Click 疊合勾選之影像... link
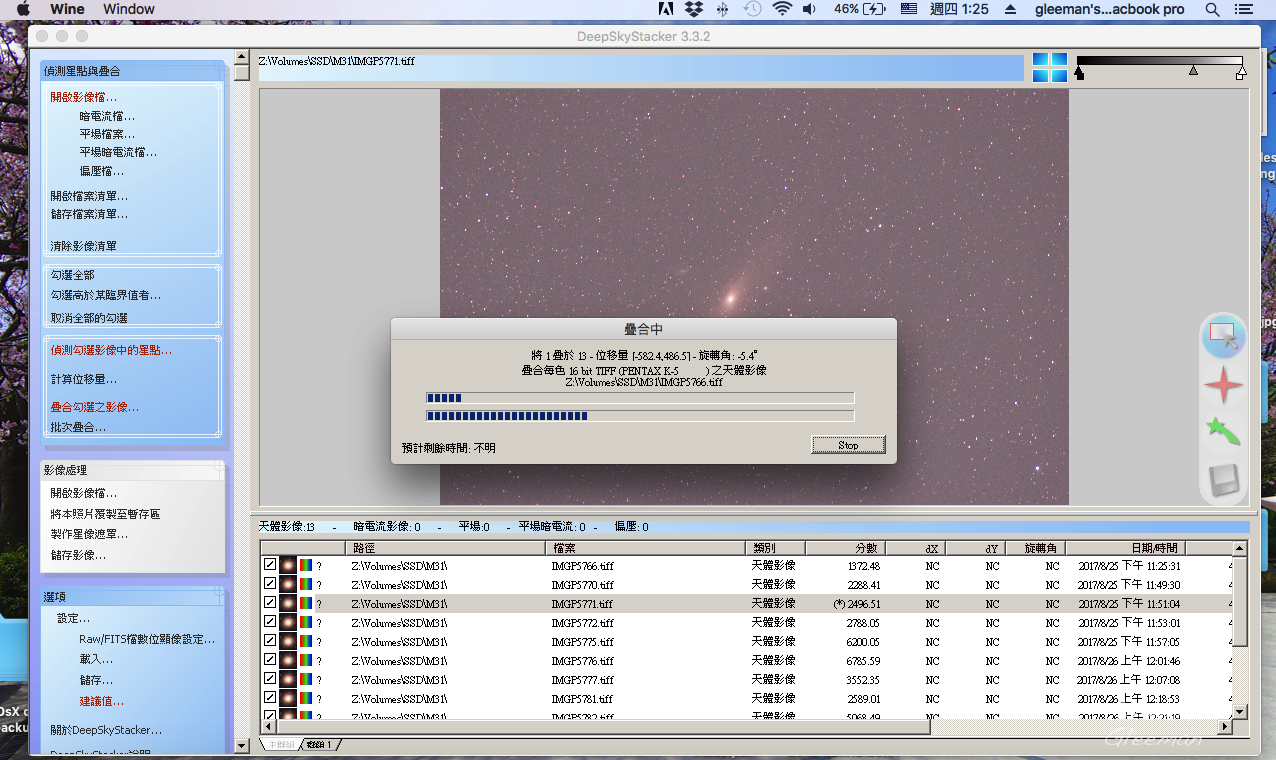The height and width of the screenshot is (760, 1276). [95, 407]
